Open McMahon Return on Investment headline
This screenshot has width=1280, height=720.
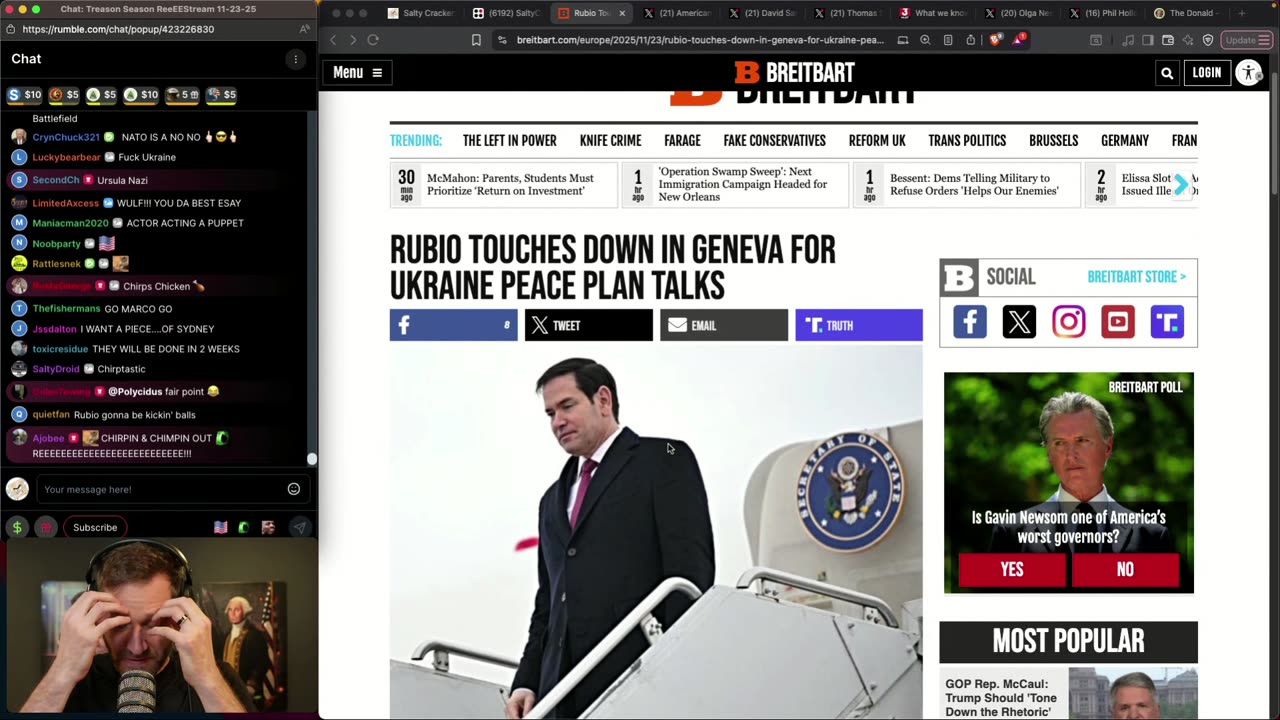pyautogui.click(x=510, y=184)
